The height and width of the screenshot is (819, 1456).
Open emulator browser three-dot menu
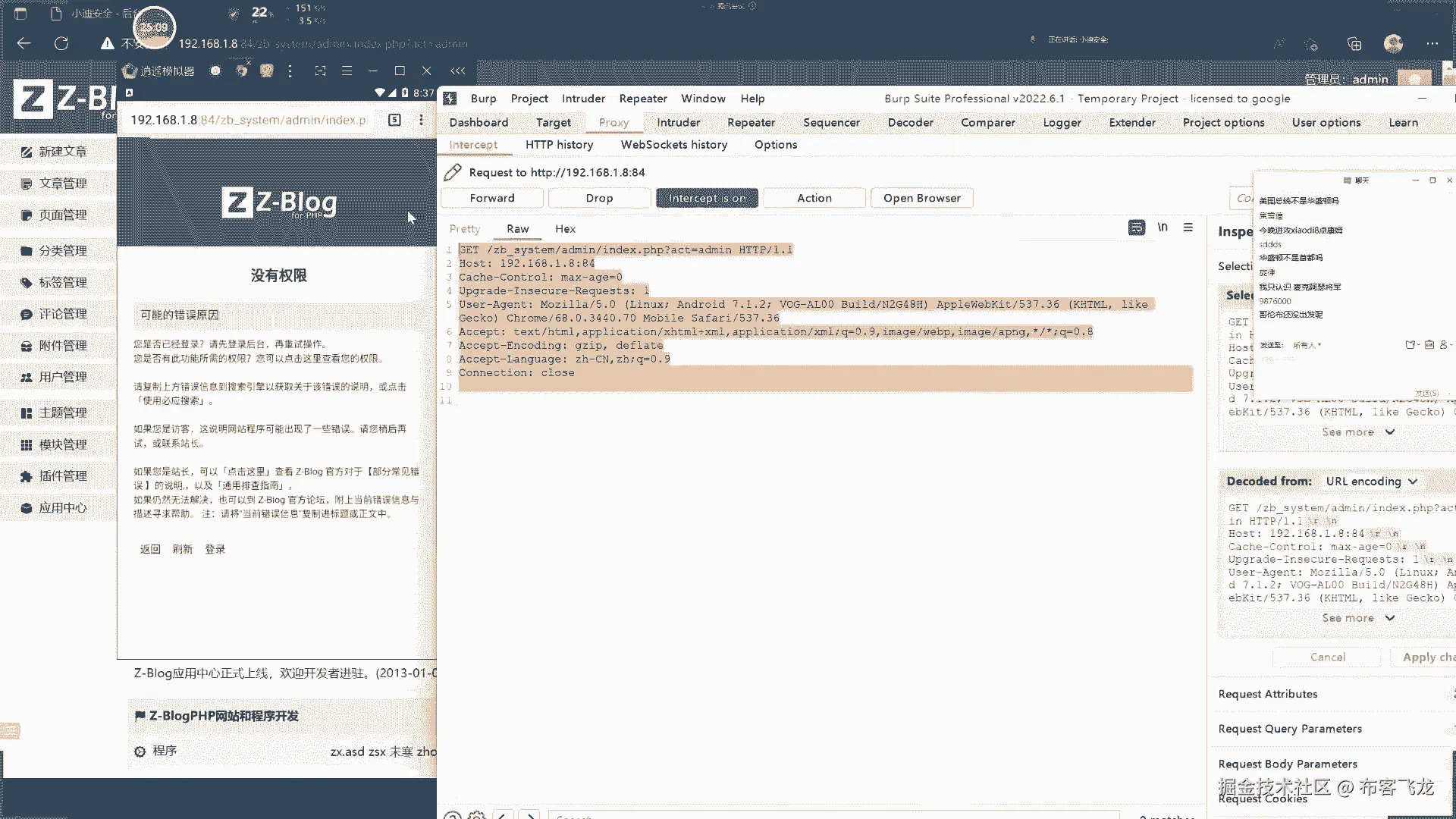pyautogui.click(x=421, y=120)
